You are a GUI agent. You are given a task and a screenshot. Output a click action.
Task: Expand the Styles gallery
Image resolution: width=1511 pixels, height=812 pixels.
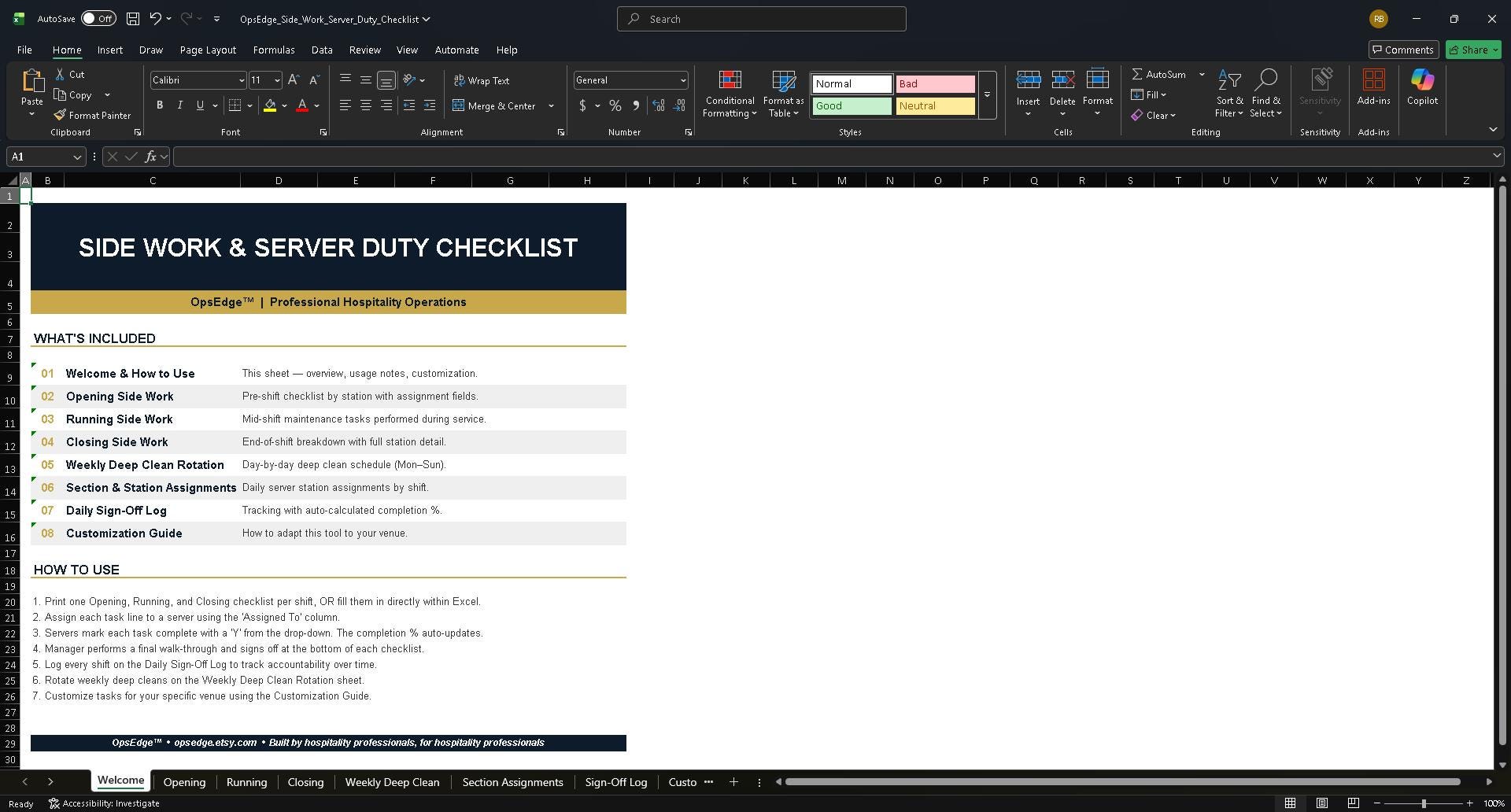[987, 94]
